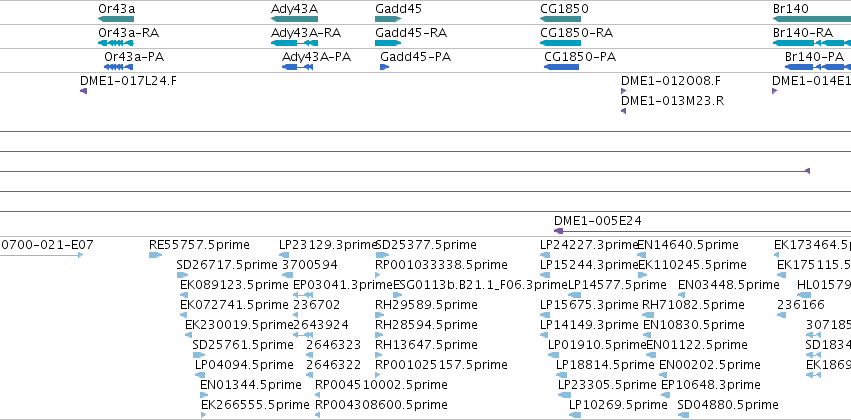Click the Gadd45-PA coding feature
Viewport: 851px width, 420px height.
pyautogui.click(x=385, y=67)
